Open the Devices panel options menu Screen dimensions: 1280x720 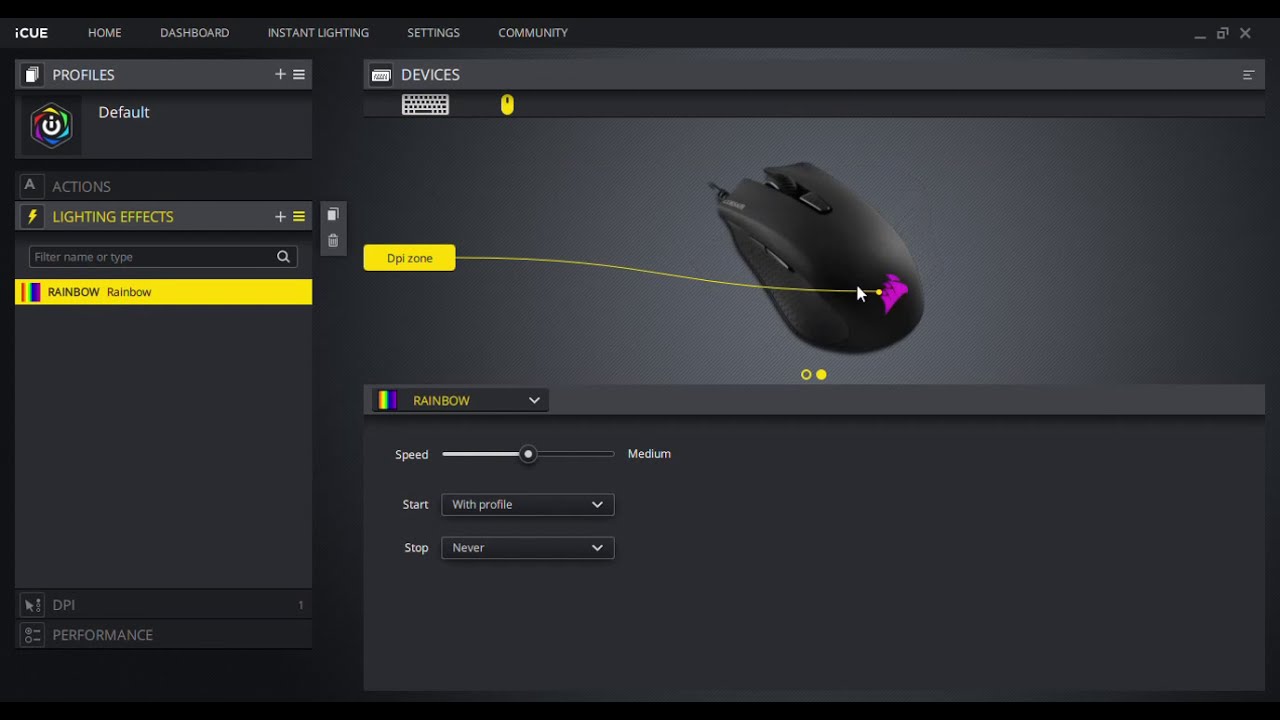tap(1248, 75)
